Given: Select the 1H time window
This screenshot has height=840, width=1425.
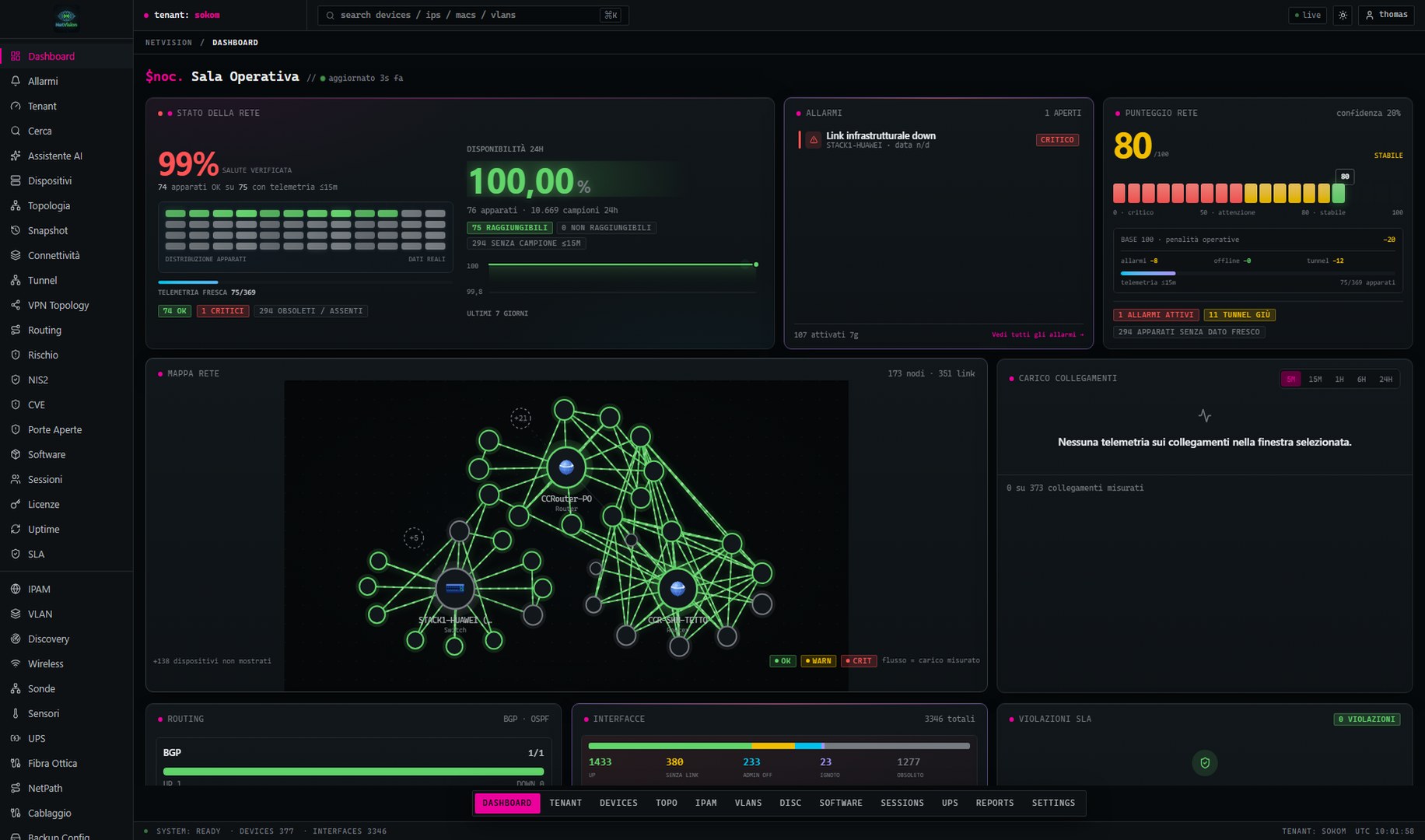Looking at the screenshot, I should (x=1339, y=379).
